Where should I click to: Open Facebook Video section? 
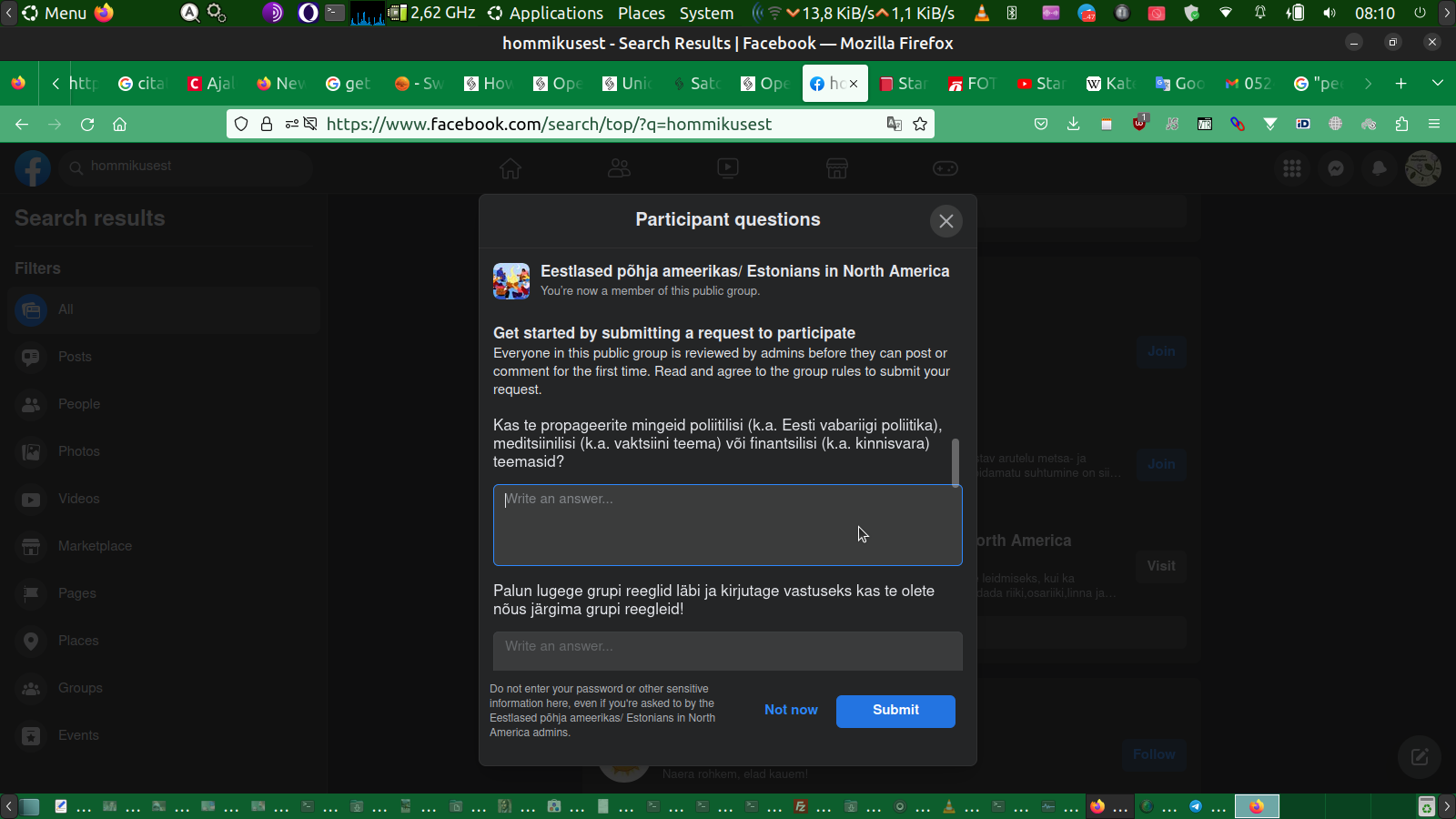tap(728, 168)
